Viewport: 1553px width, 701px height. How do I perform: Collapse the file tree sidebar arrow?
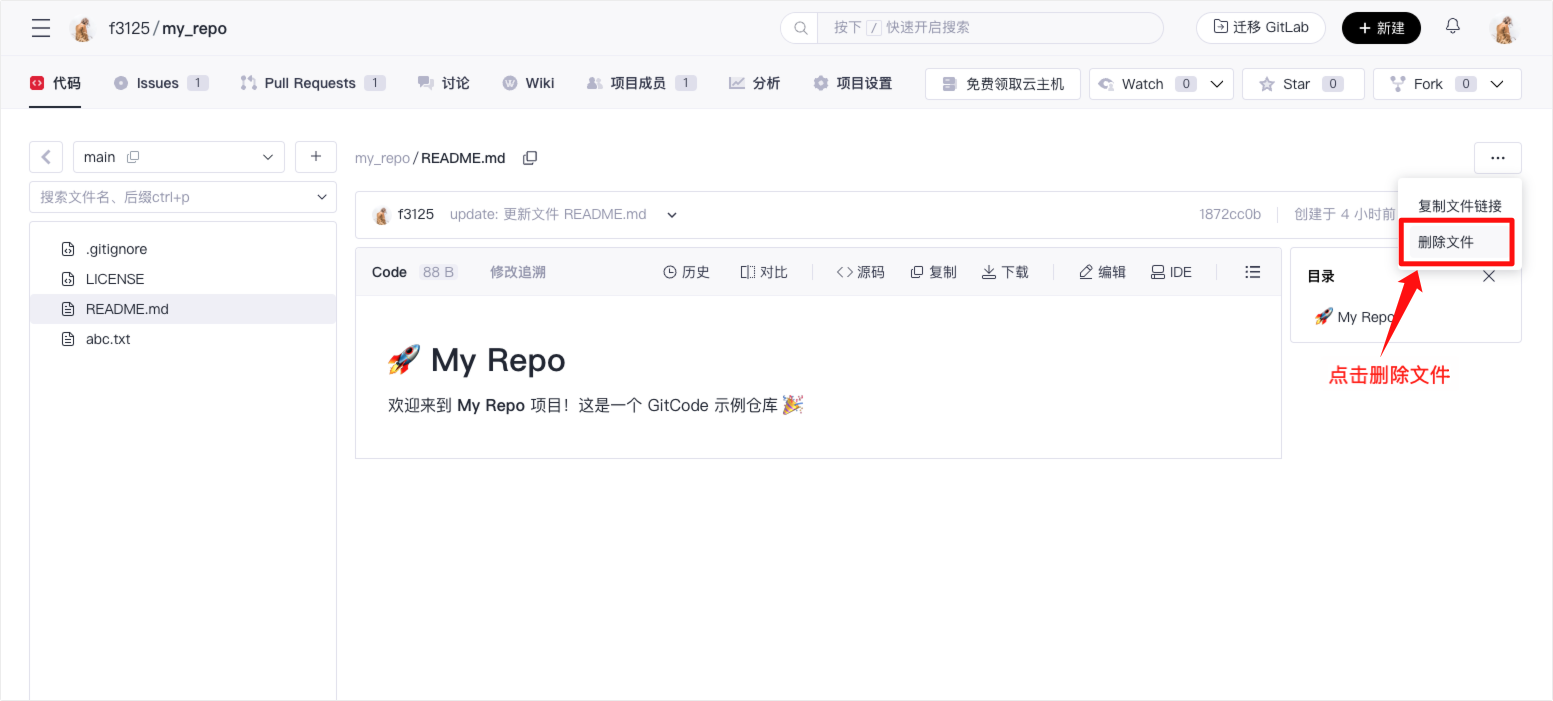pos(46,157)
